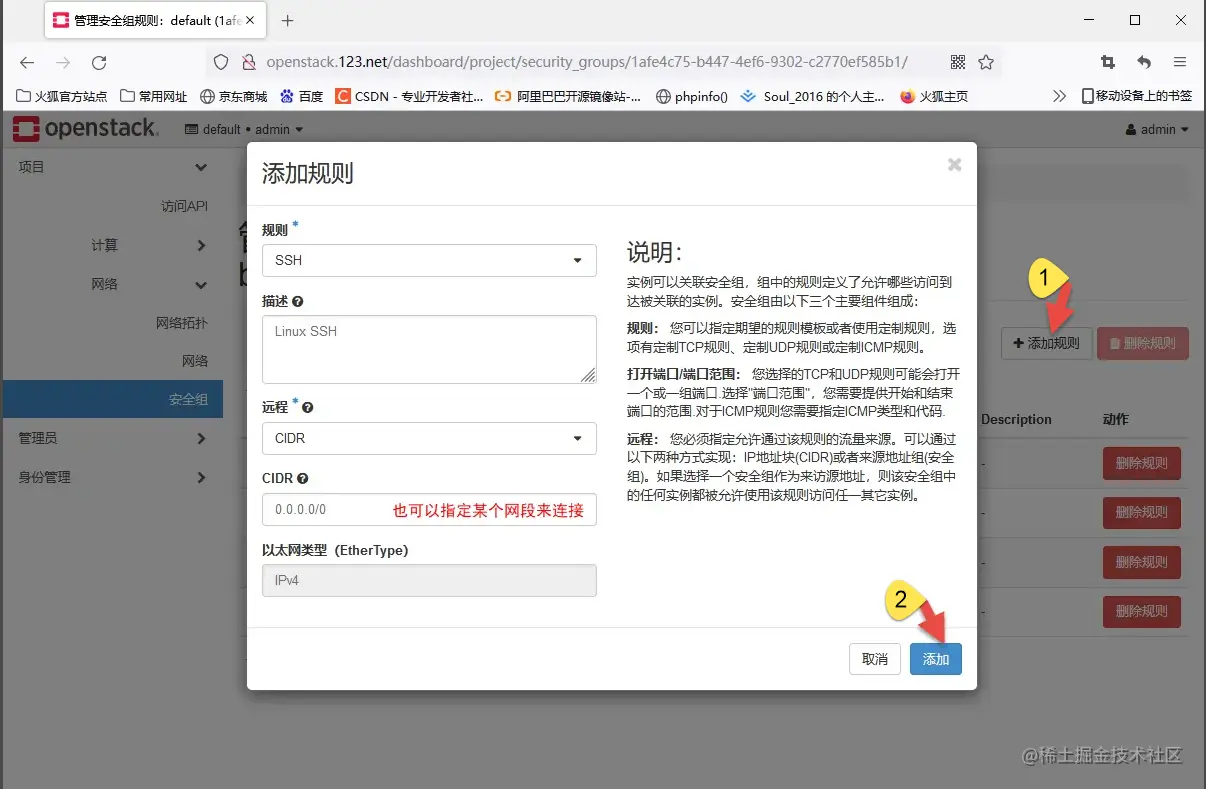This screenshot has height=789, width=1206.
Task: Expand the 管理员 sidebar section
Action: 110,437
